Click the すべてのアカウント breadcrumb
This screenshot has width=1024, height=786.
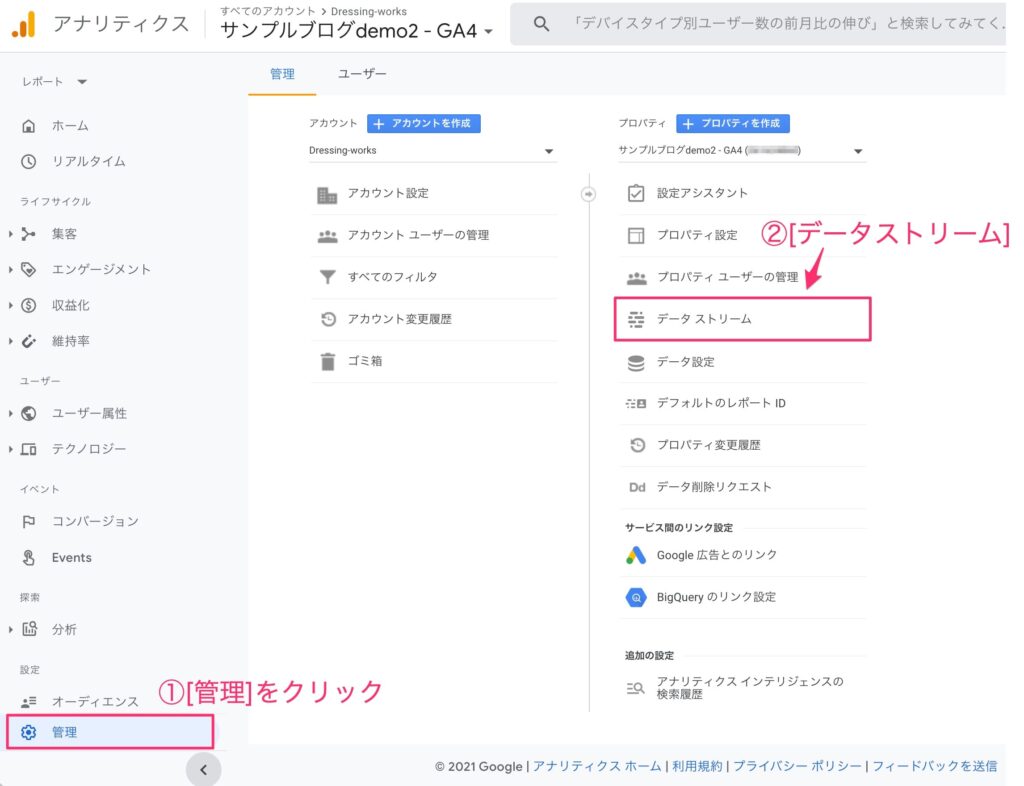tap(268, 11)
